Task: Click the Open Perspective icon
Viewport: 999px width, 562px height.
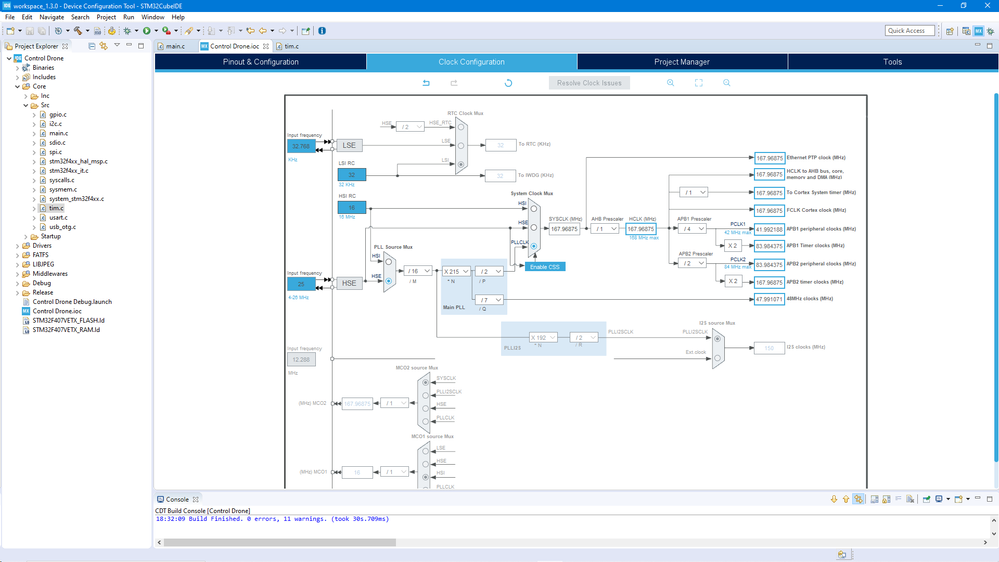Action: [949, 31]
